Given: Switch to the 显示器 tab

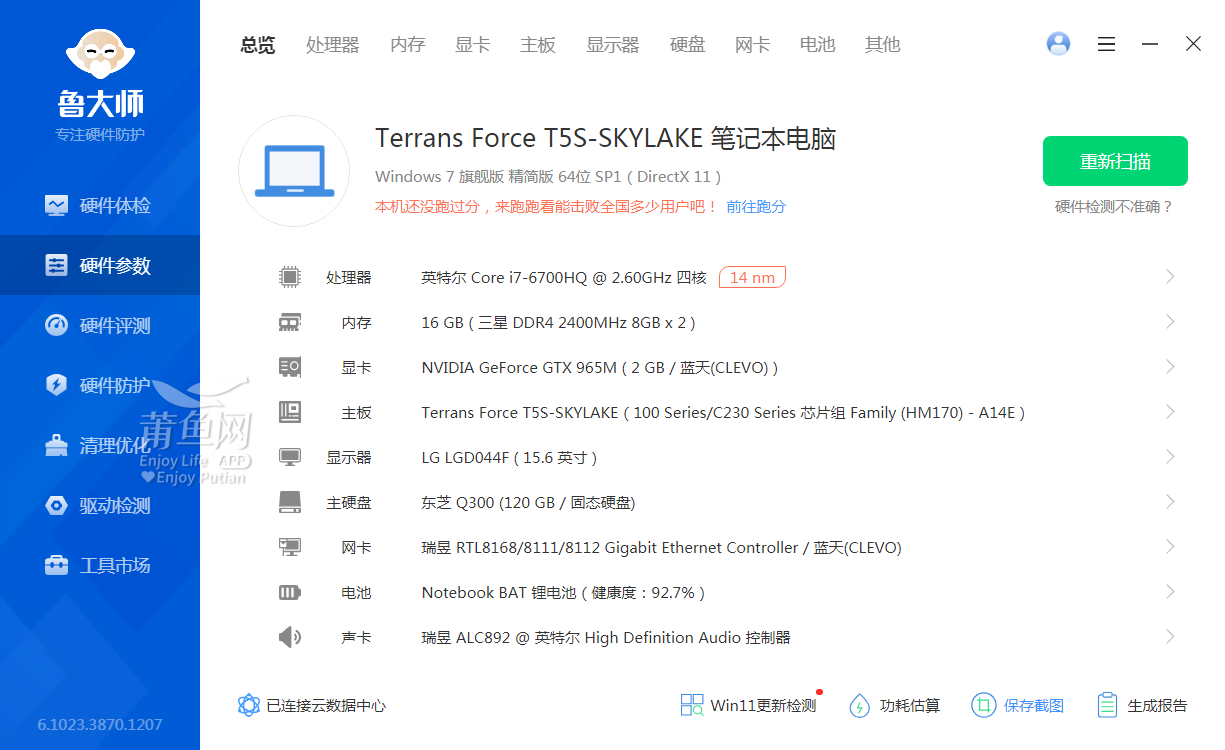Looking at the screenshot, I should coord(612,44).
